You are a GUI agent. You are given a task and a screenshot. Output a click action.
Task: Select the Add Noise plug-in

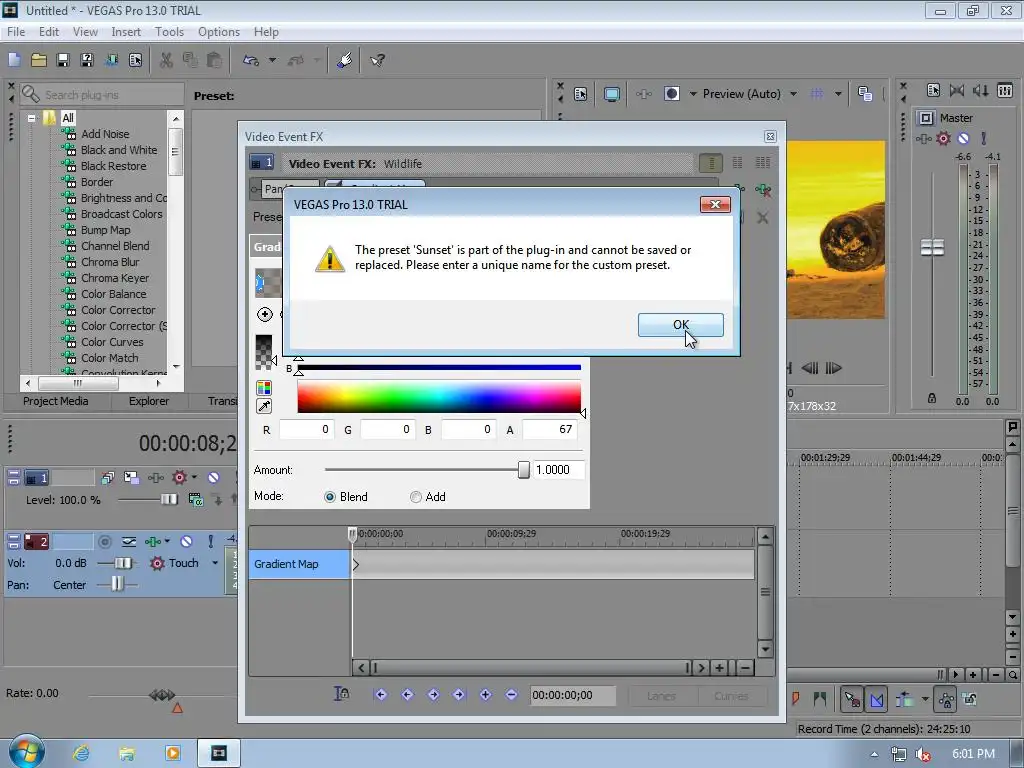104,134
